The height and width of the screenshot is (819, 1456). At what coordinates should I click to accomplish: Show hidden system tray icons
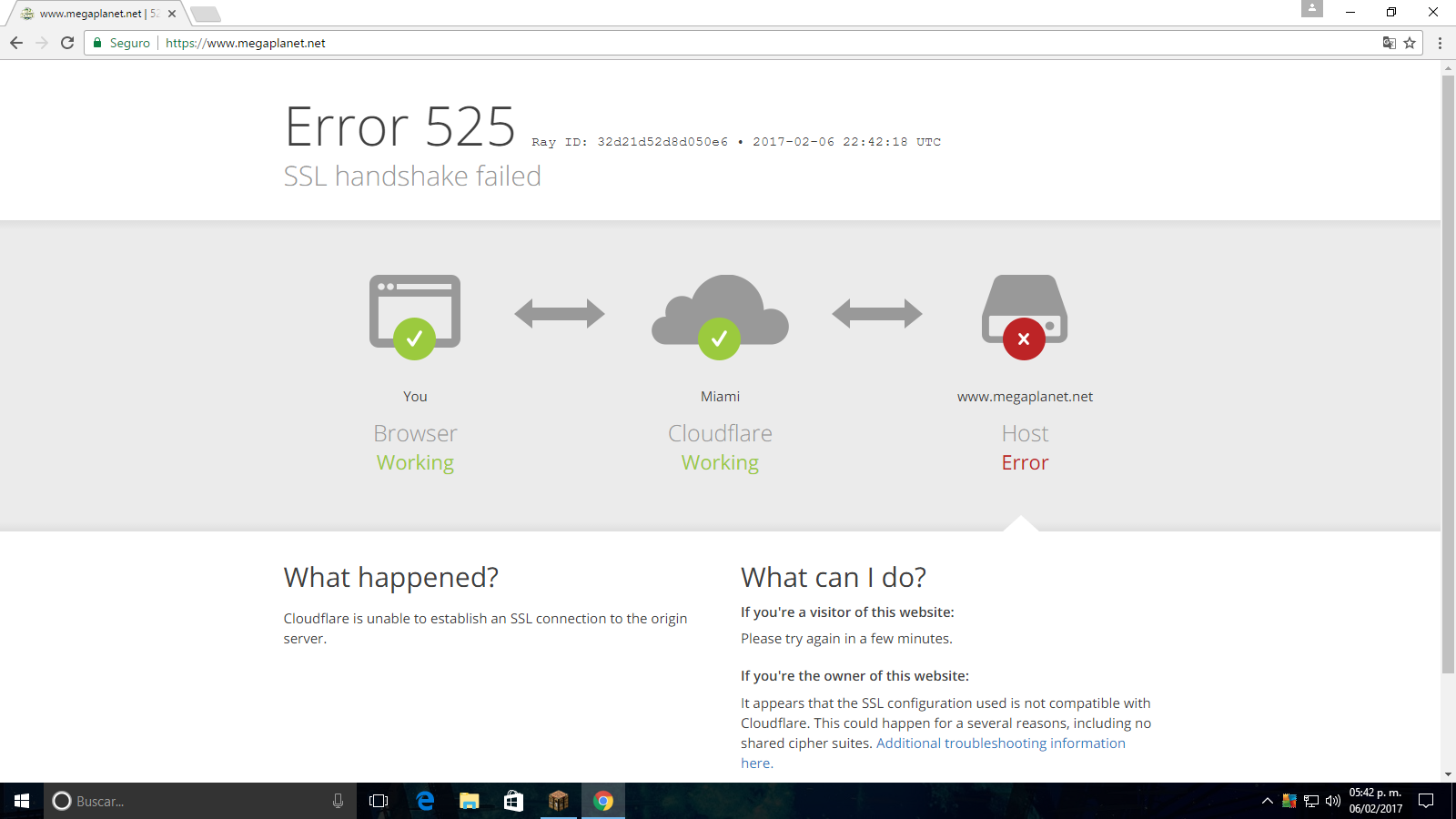pyautogui.click(x=1267, y=801)
